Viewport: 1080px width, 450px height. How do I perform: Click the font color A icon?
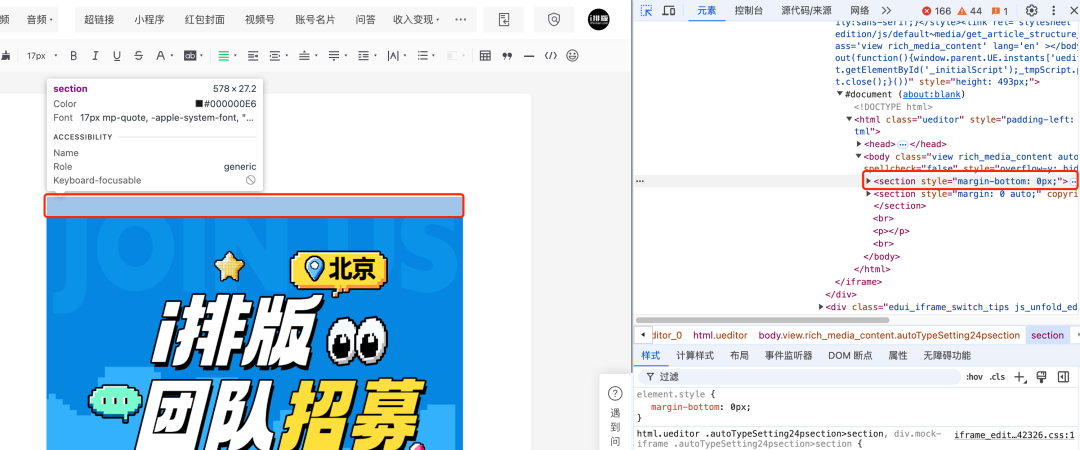[160, 56]
